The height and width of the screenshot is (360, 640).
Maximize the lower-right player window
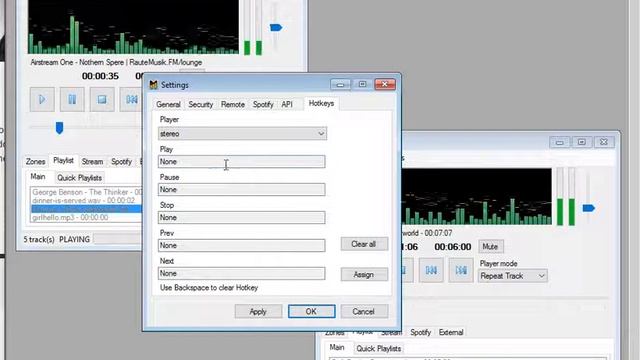click(x=582, y=142)
